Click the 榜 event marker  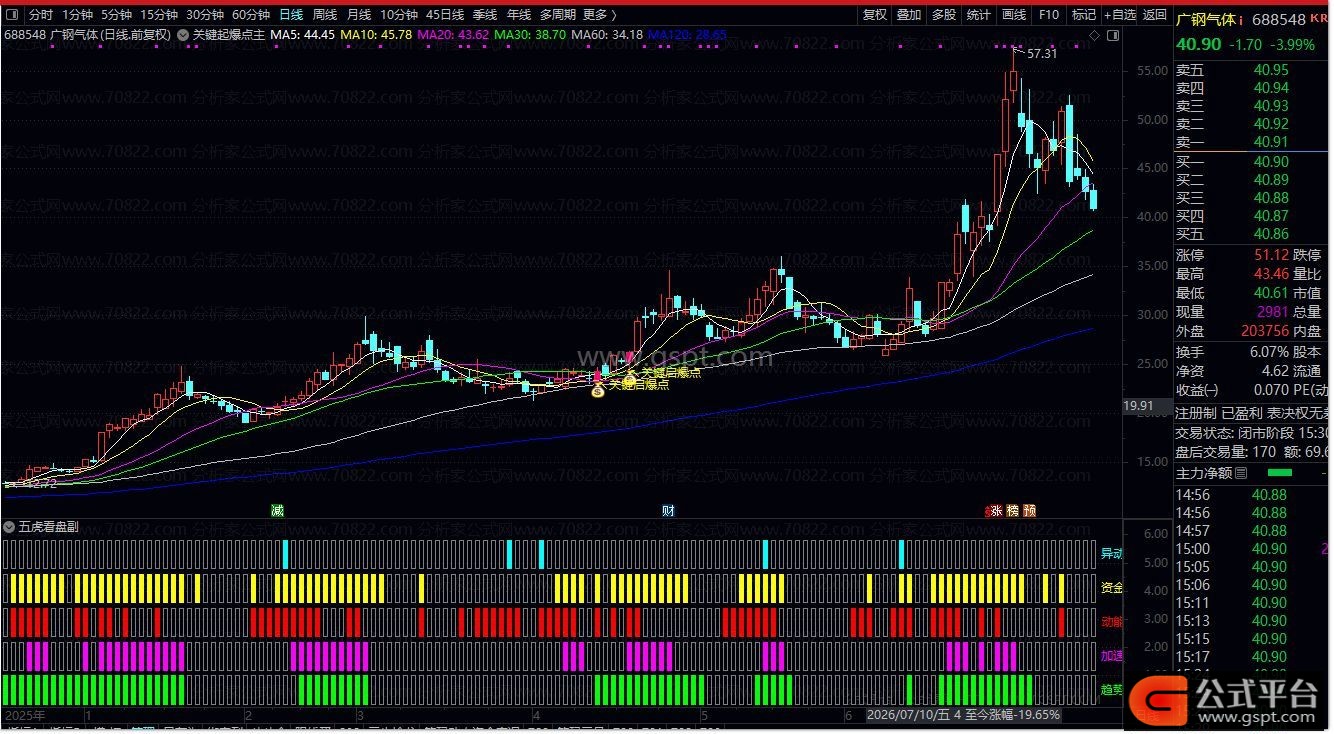click(1013, 510)
